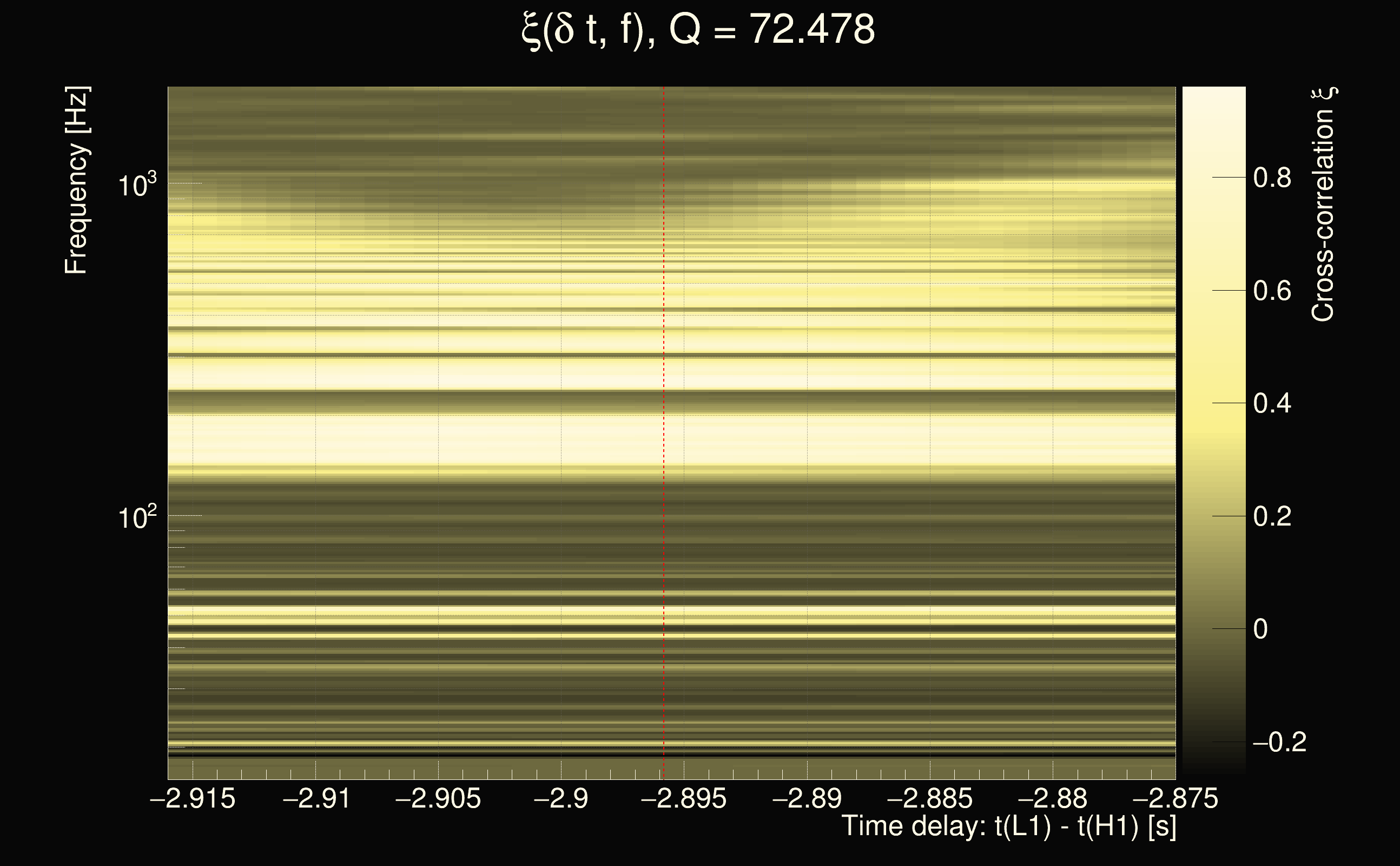Click the 0.4 colorbar tick label
The image size is (1400, 866).
tap(1272, 404)
